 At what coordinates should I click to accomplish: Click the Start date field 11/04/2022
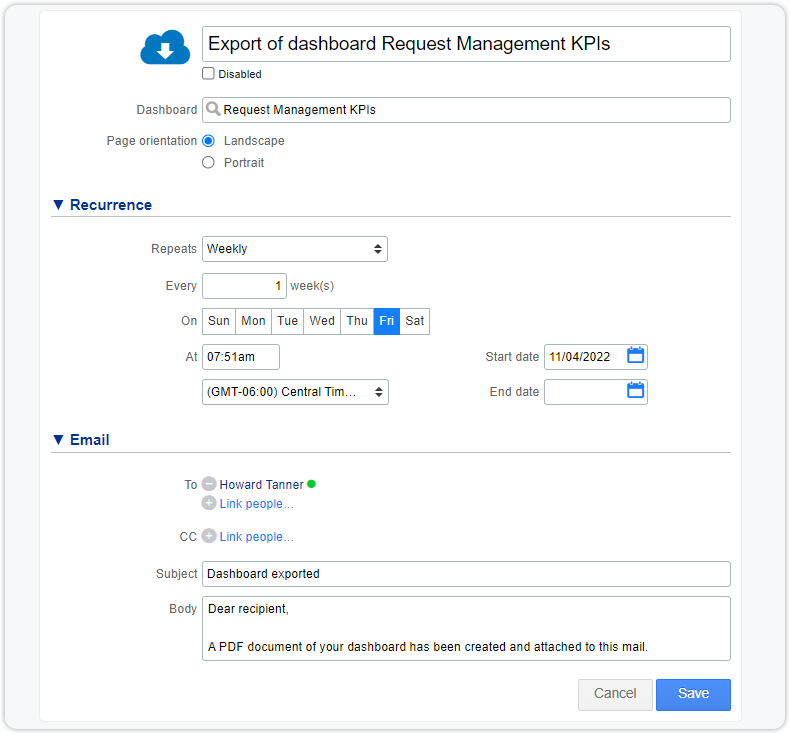pyautogui.click(x=596, y=357)
